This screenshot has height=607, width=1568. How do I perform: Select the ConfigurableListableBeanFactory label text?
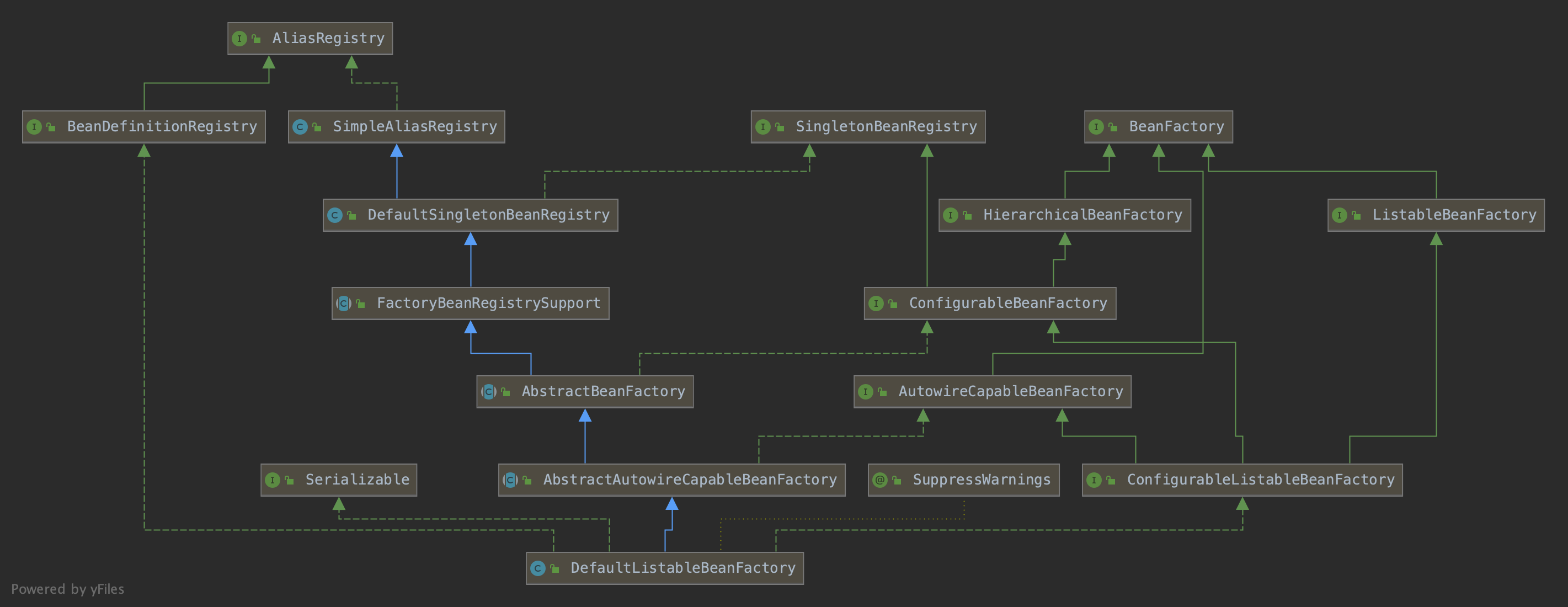(1261, 480)
